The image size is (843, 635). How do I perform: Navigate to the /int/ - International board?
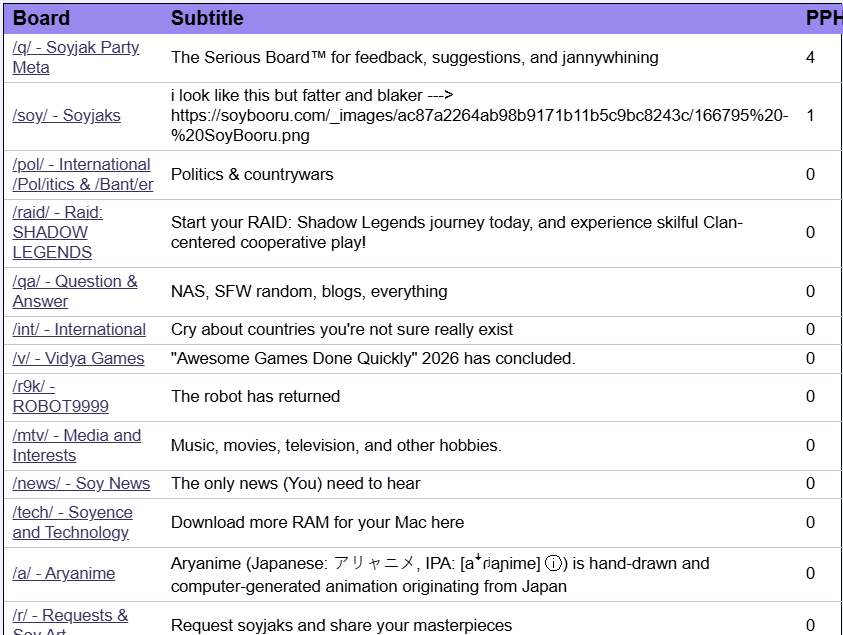pos(79,330)
